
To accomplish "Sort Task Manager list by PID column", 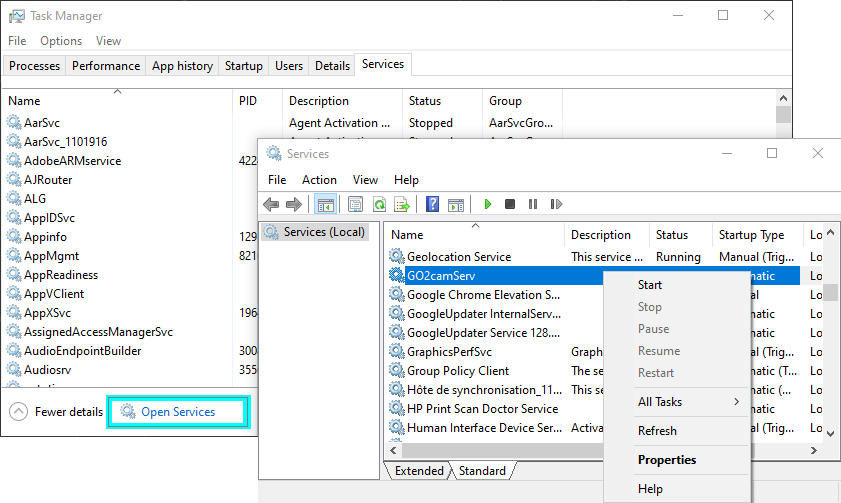I will coord(248,101).
